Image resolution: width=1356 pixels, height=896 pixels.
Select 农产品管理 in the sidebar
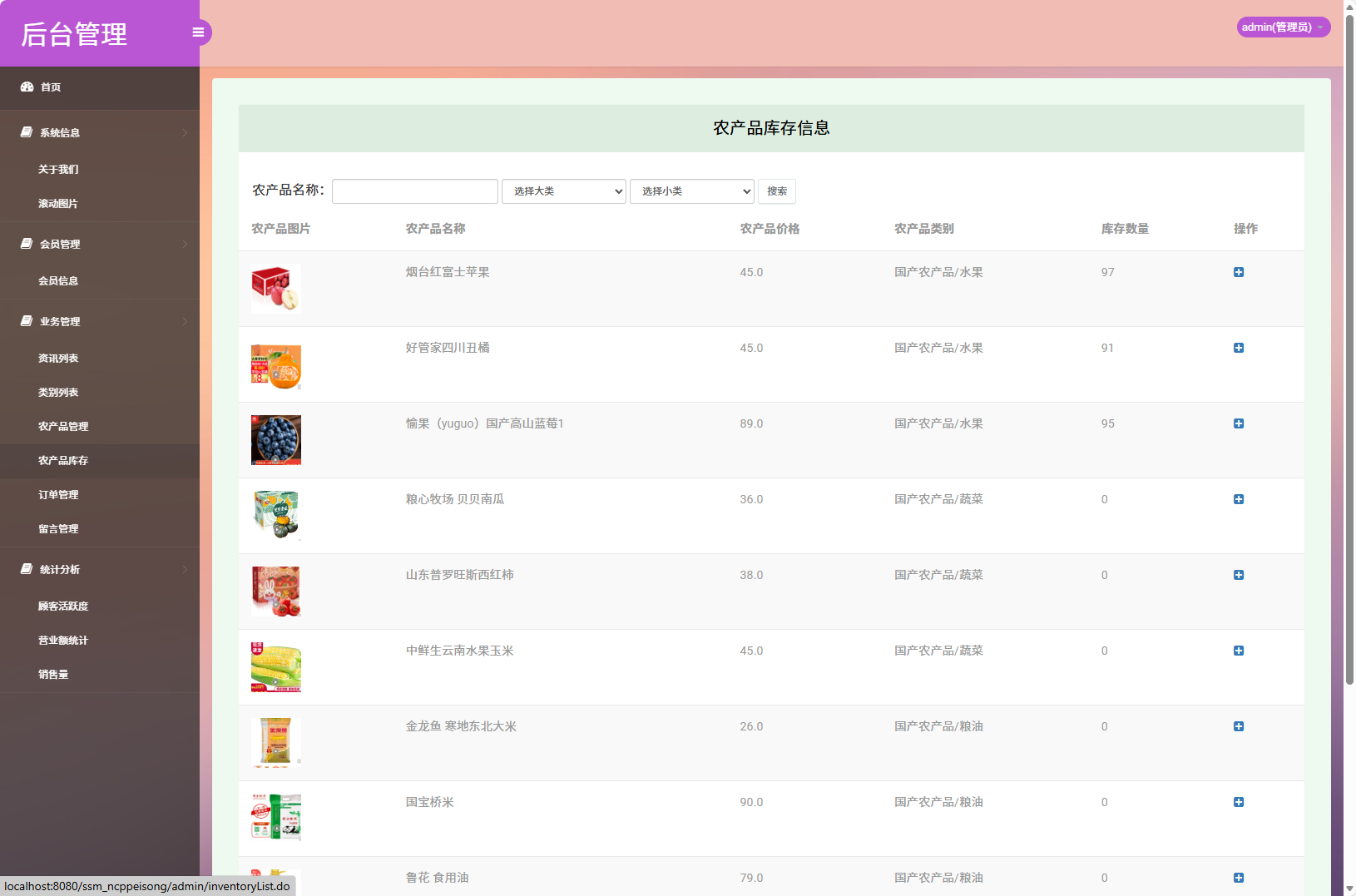(62, 426)
